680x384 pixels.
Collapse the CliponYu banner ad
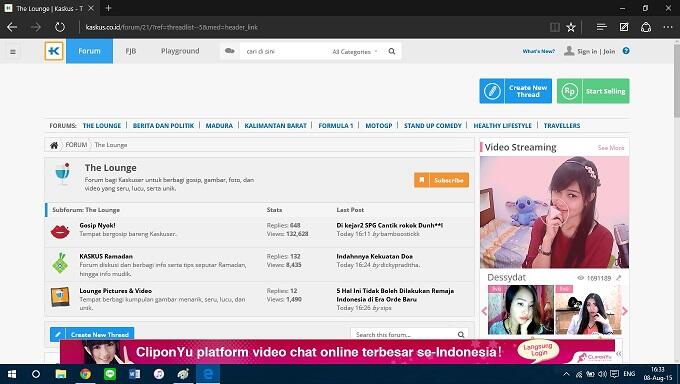[619, 354]
